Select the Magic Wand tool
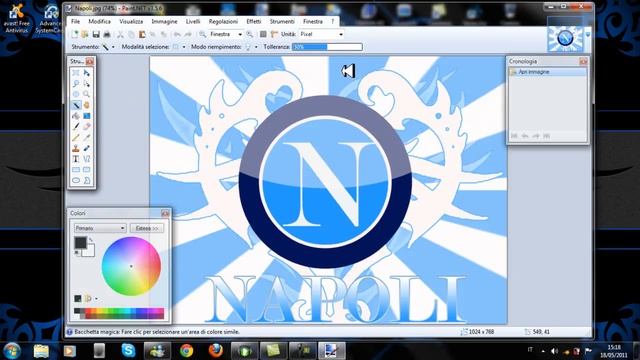Screen dimensions: 640x360 (x=76, y=105)
